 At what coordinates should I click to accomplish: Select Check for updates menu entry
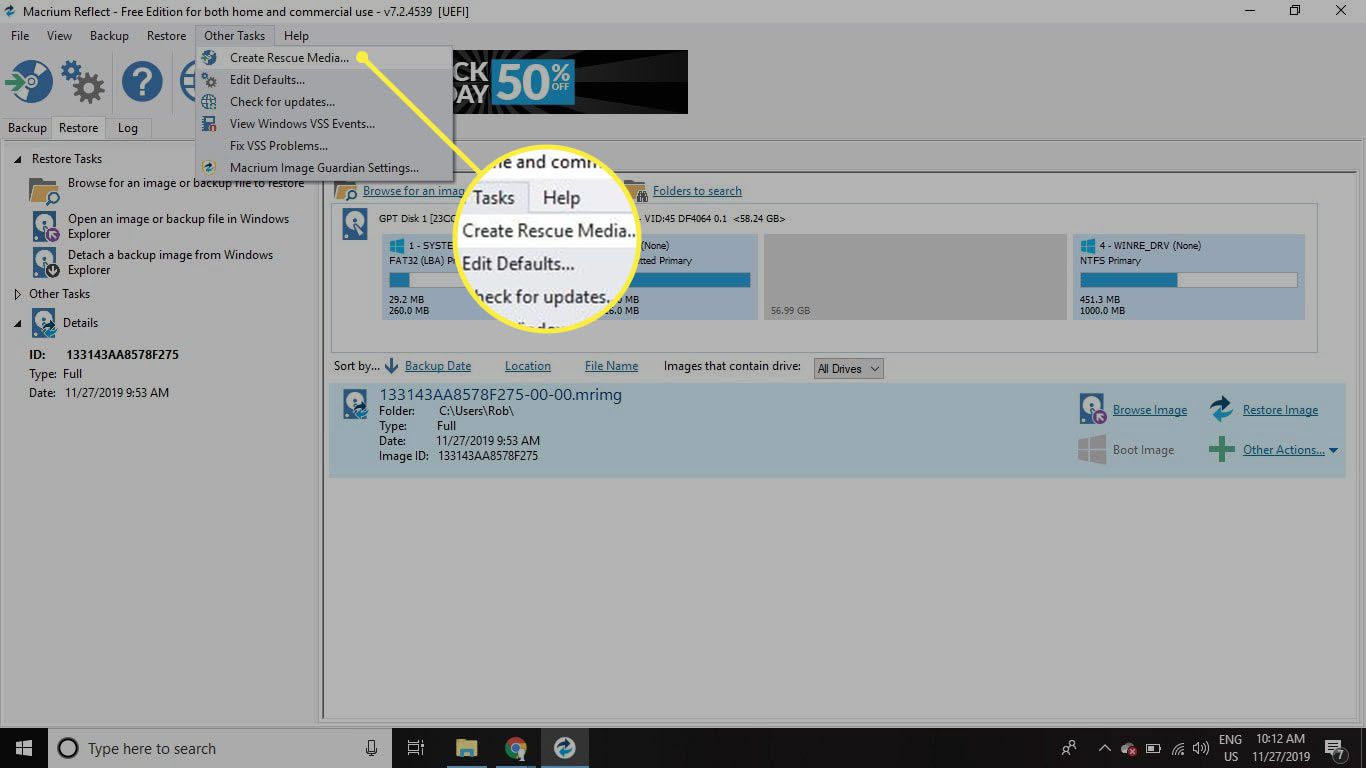(324, 102)
